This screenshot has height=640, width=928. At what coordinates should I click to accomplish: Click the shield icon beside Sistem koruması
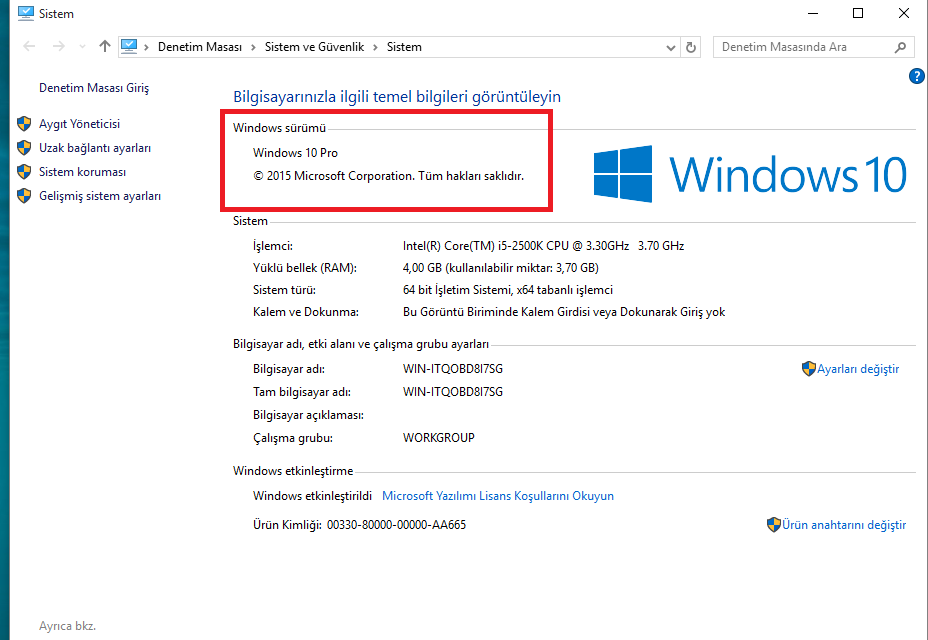pyautogui.click(x=25, y=172)
